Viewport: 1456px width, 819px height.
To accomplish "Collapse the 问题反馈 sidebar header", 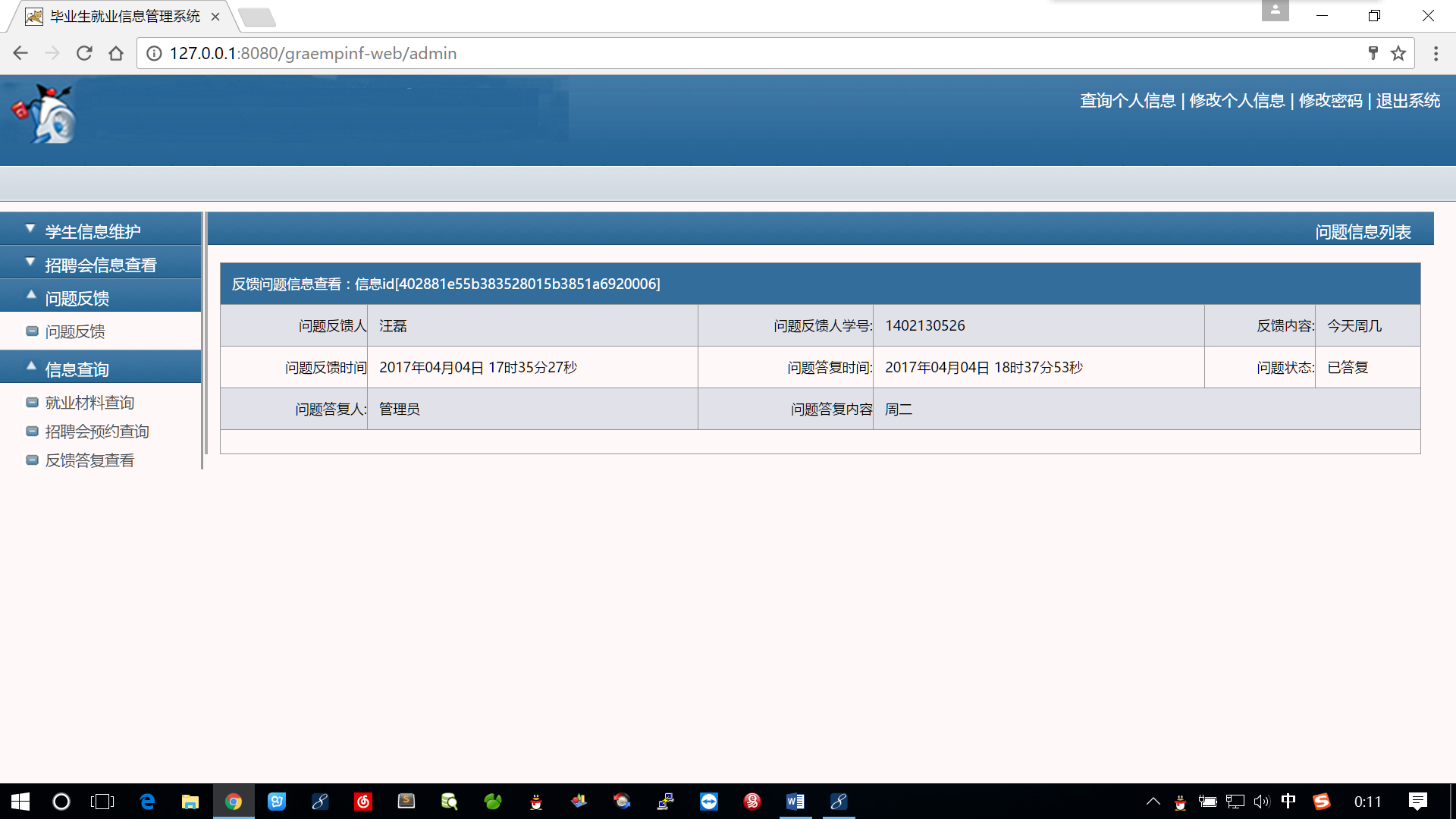I will [77, 298].
